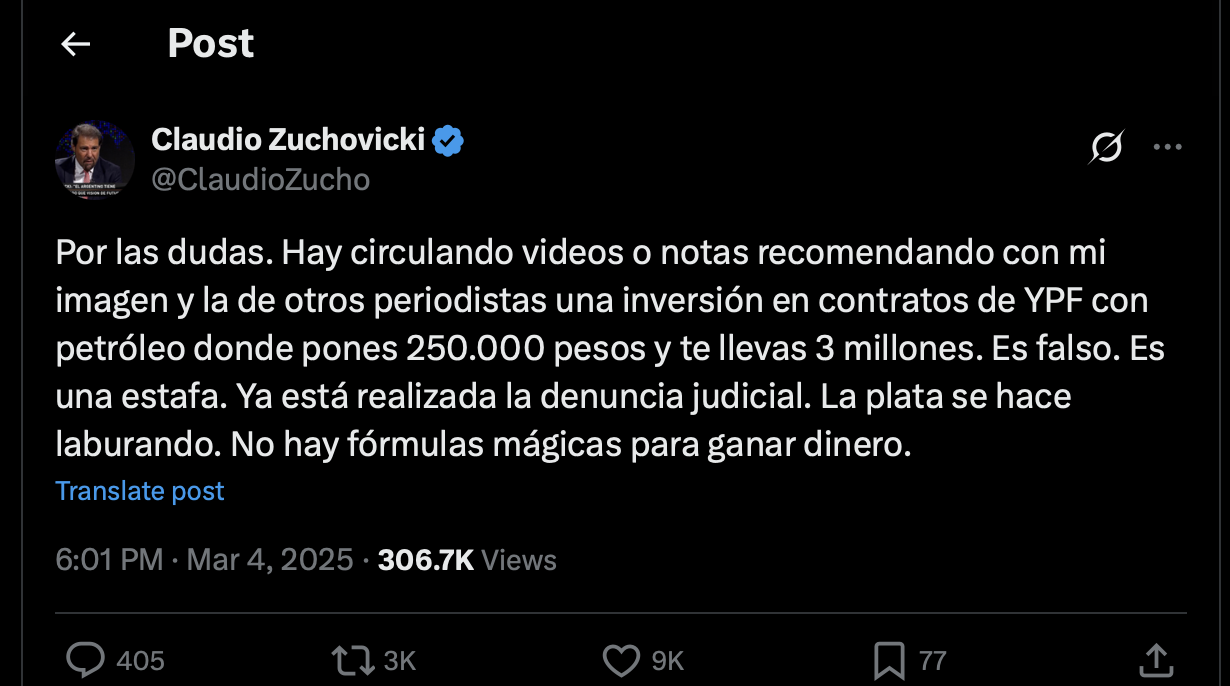1230x686 pixels.
Task: Click Translate post link
Action: pyautogui.click(x=140, y=491)
